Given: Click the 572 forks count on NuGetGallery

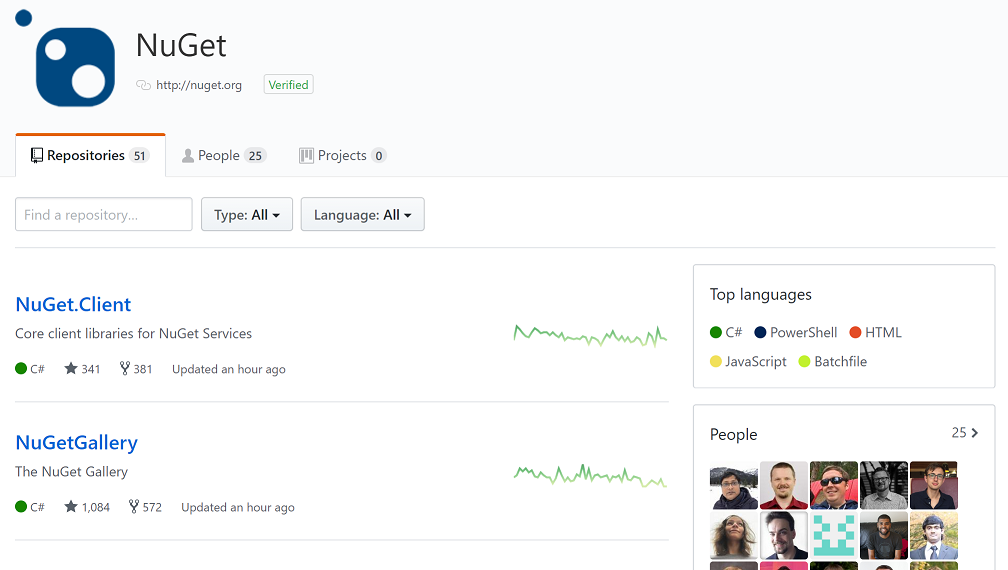Looking at the screenshot, I should [x=152, y=507].
